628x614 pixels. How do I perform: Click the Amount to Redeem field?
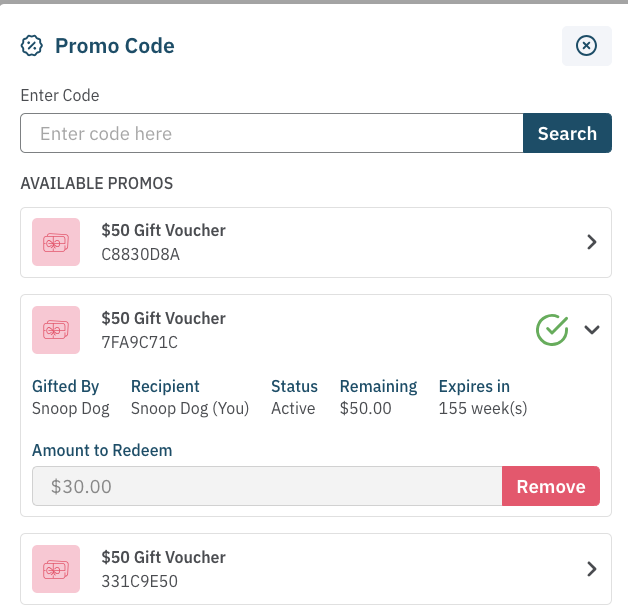point(266,487)
